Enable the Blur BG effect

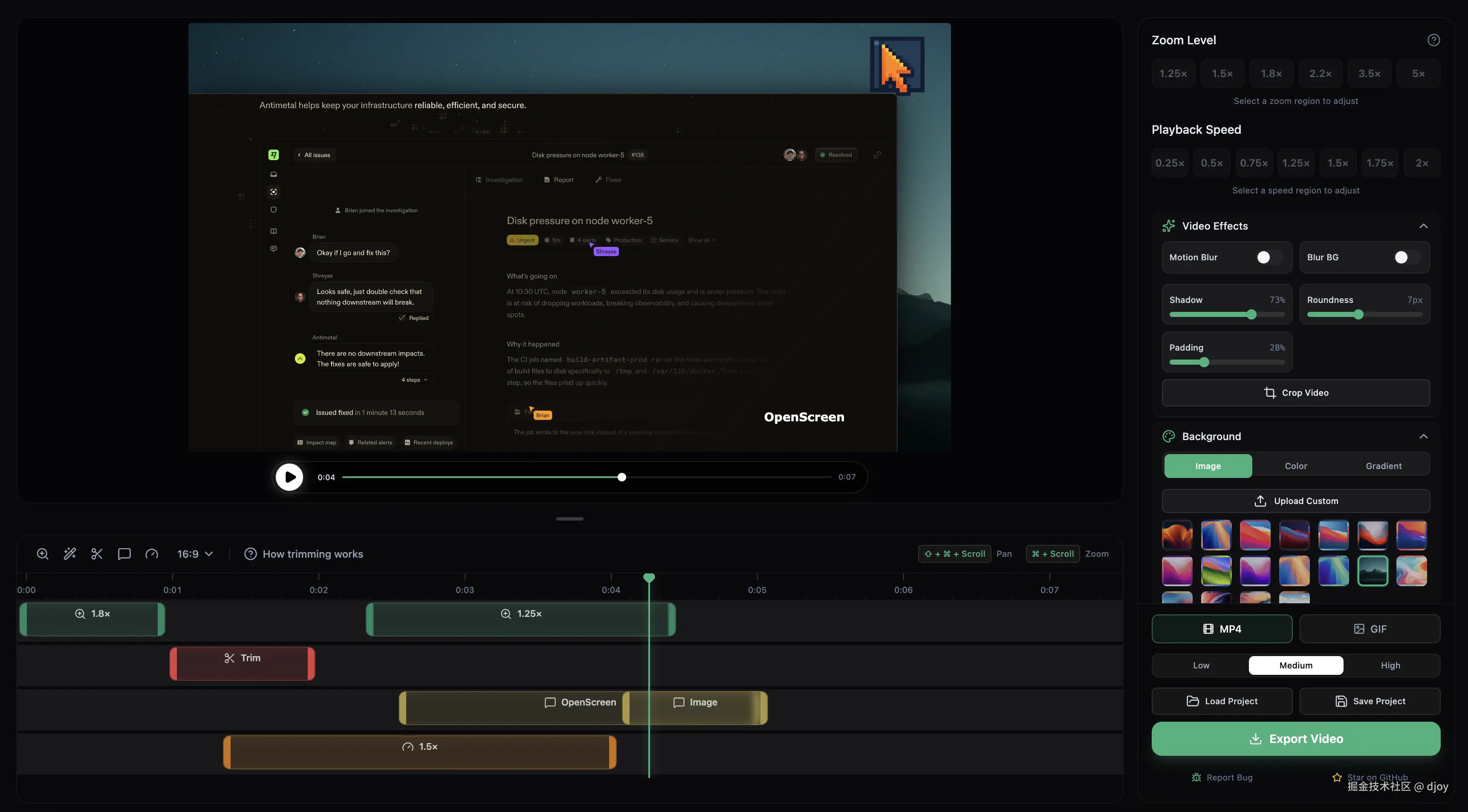(x=1402, y=257)
